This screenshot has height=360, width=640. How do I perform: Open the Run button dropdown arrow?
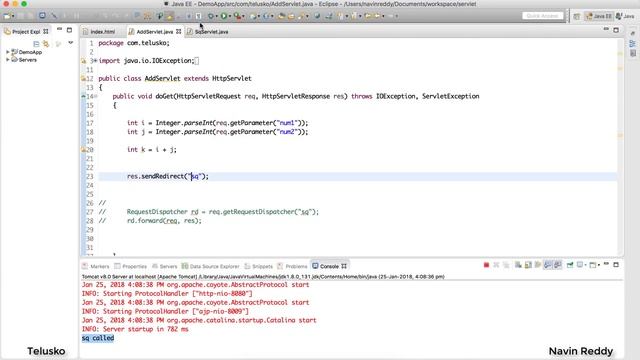point(230,16)
